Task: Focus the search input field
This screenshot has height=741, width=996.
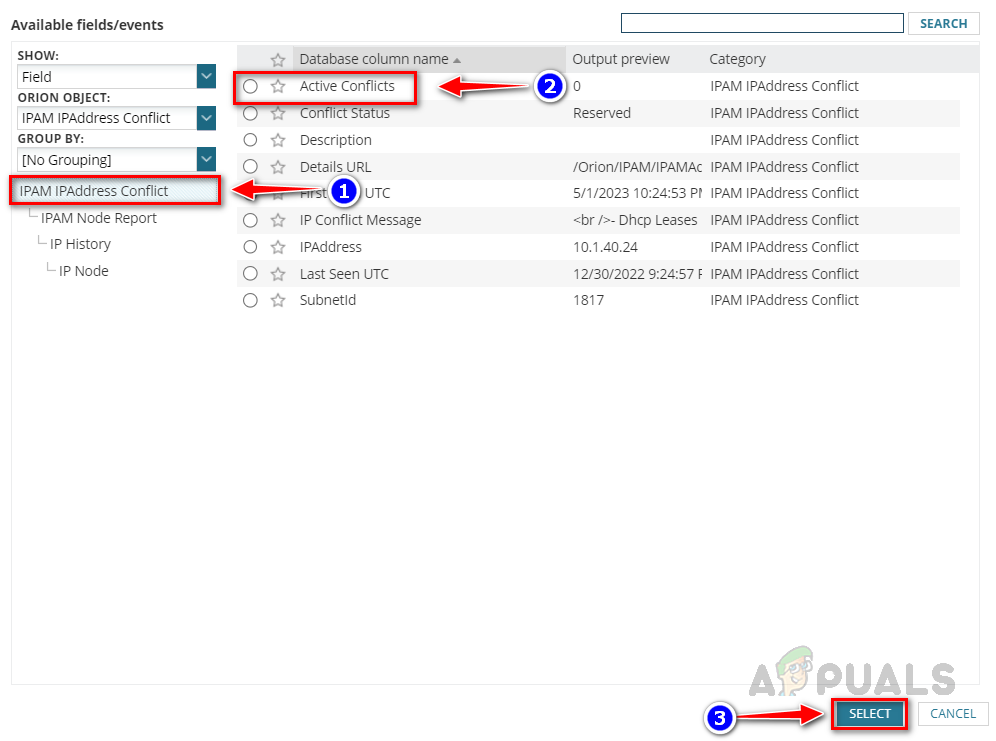Action: tap(762, 23)
